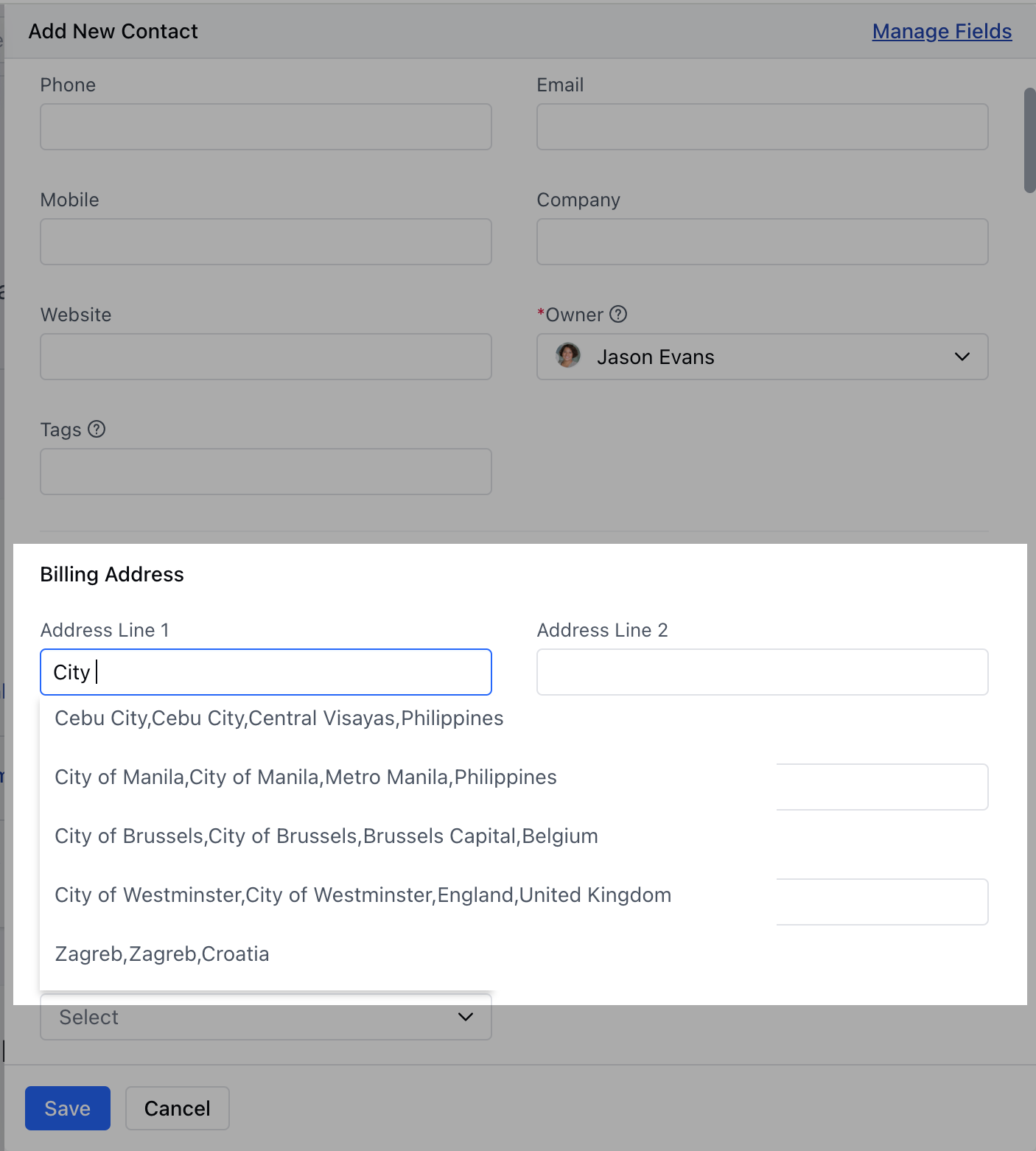Click the form's vertical scrollbar
1036x1151 pixels.
pyautogui.click(x=1029, y=140)
